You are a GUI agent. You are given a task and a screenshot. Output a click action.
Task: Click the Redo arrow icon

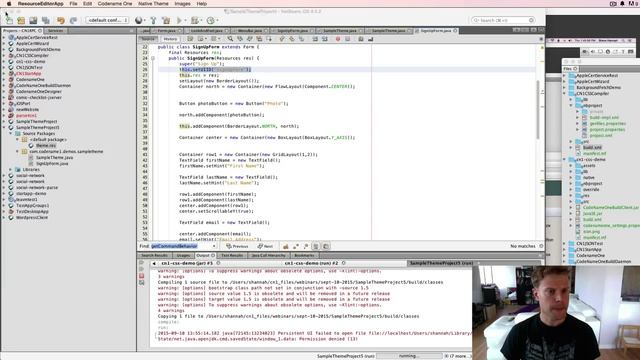(x=73, y=20)
